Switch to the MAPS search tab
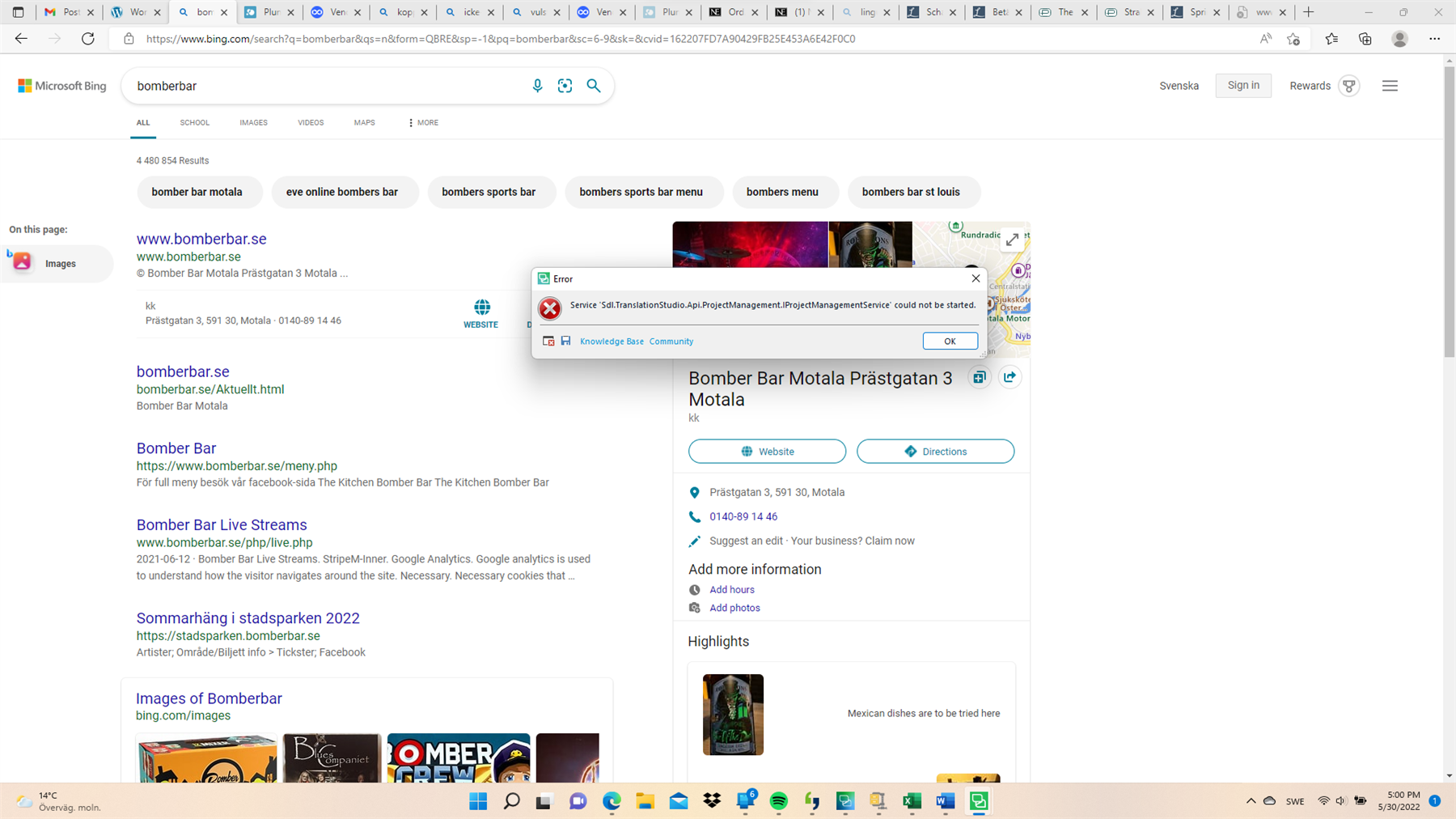Image resolution: width=1456 pixels, height=819 pixels. 364,123
